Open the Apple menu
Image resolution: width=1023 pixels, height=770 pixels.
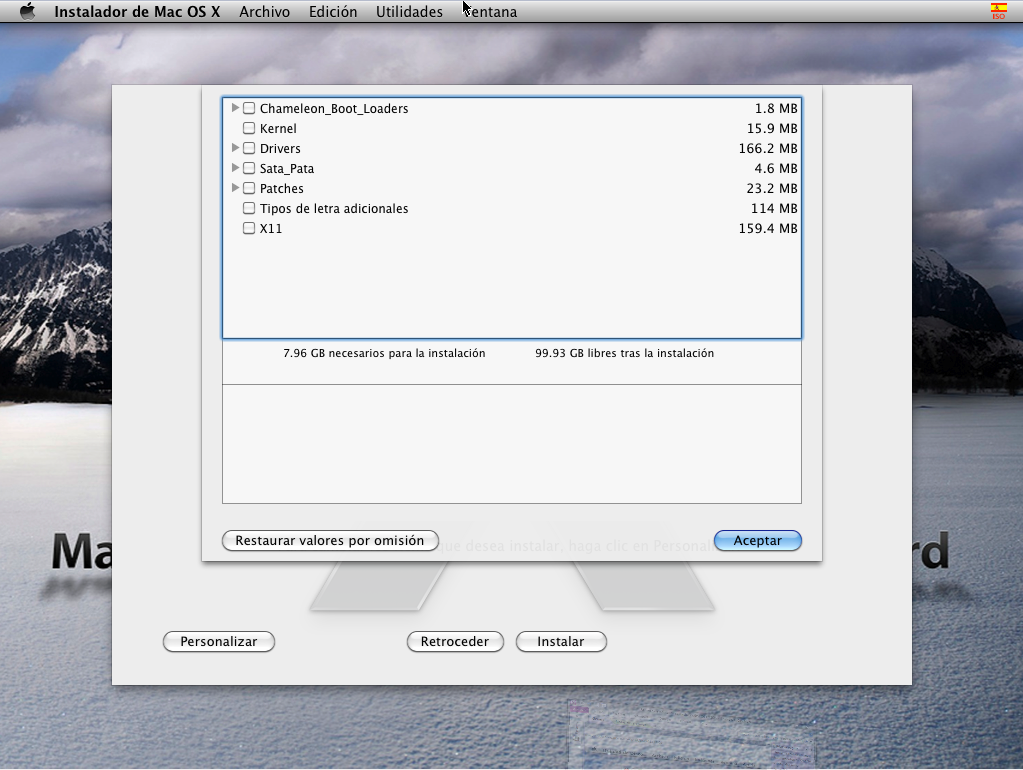click(x=27, y=12)
